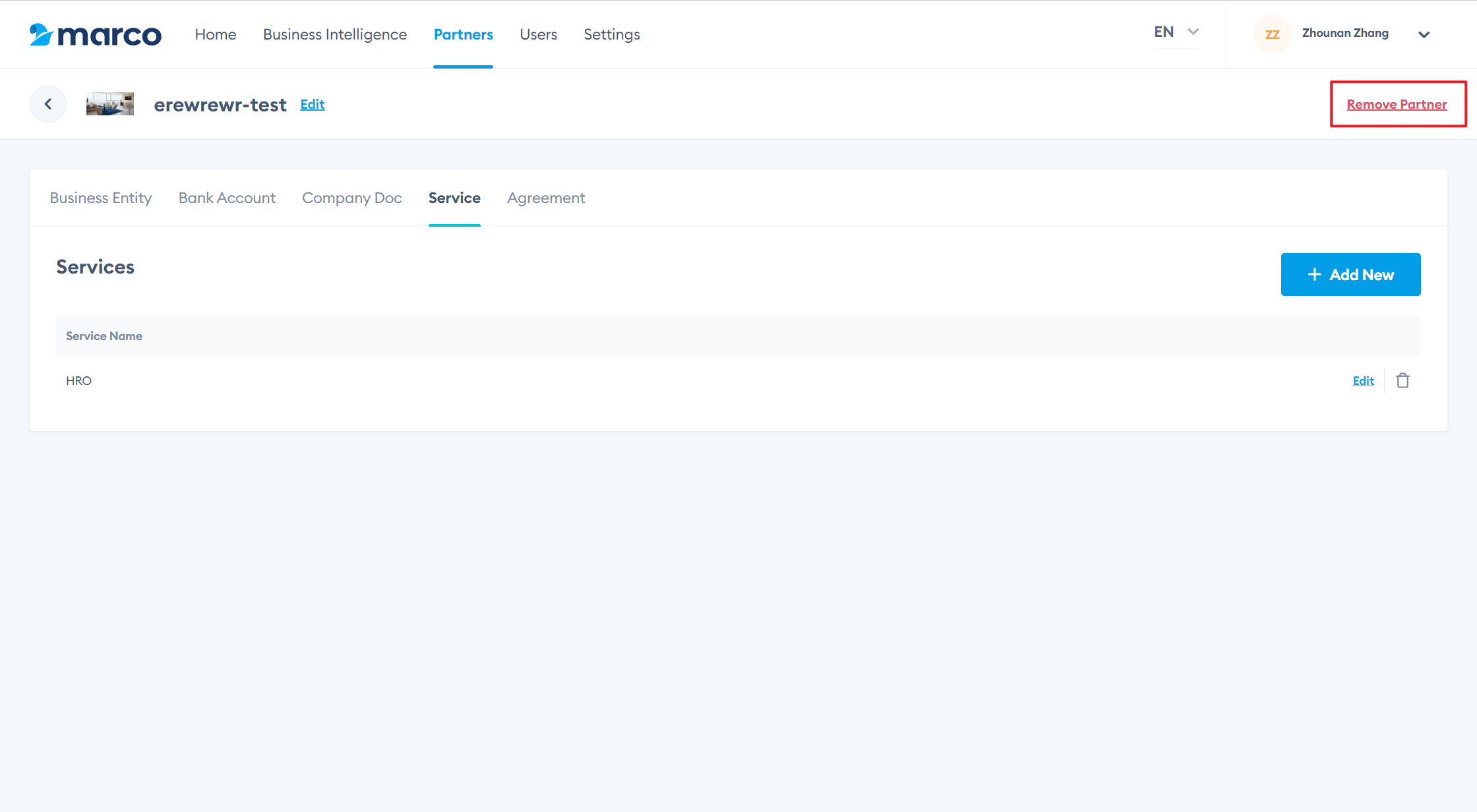Screen dimensions: 1477x812
Task: Click the Add New button
Action: [1350, 274]
